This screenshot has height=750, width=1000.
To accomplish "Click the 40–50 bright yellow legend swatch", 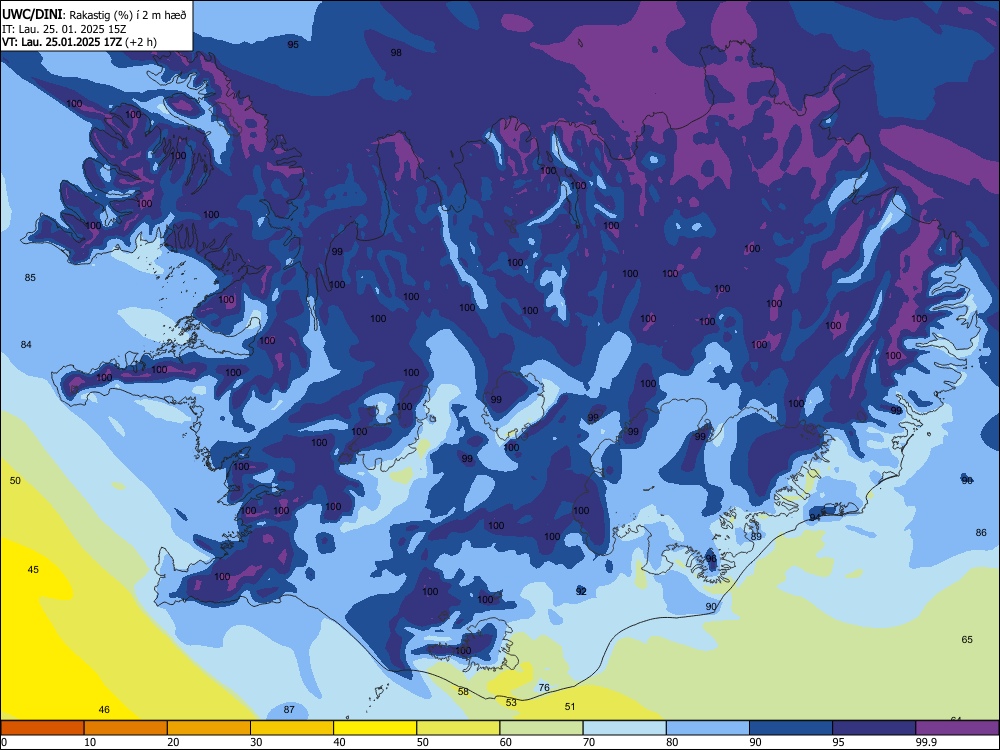I will pyautogui.click(x=375, y=728).
